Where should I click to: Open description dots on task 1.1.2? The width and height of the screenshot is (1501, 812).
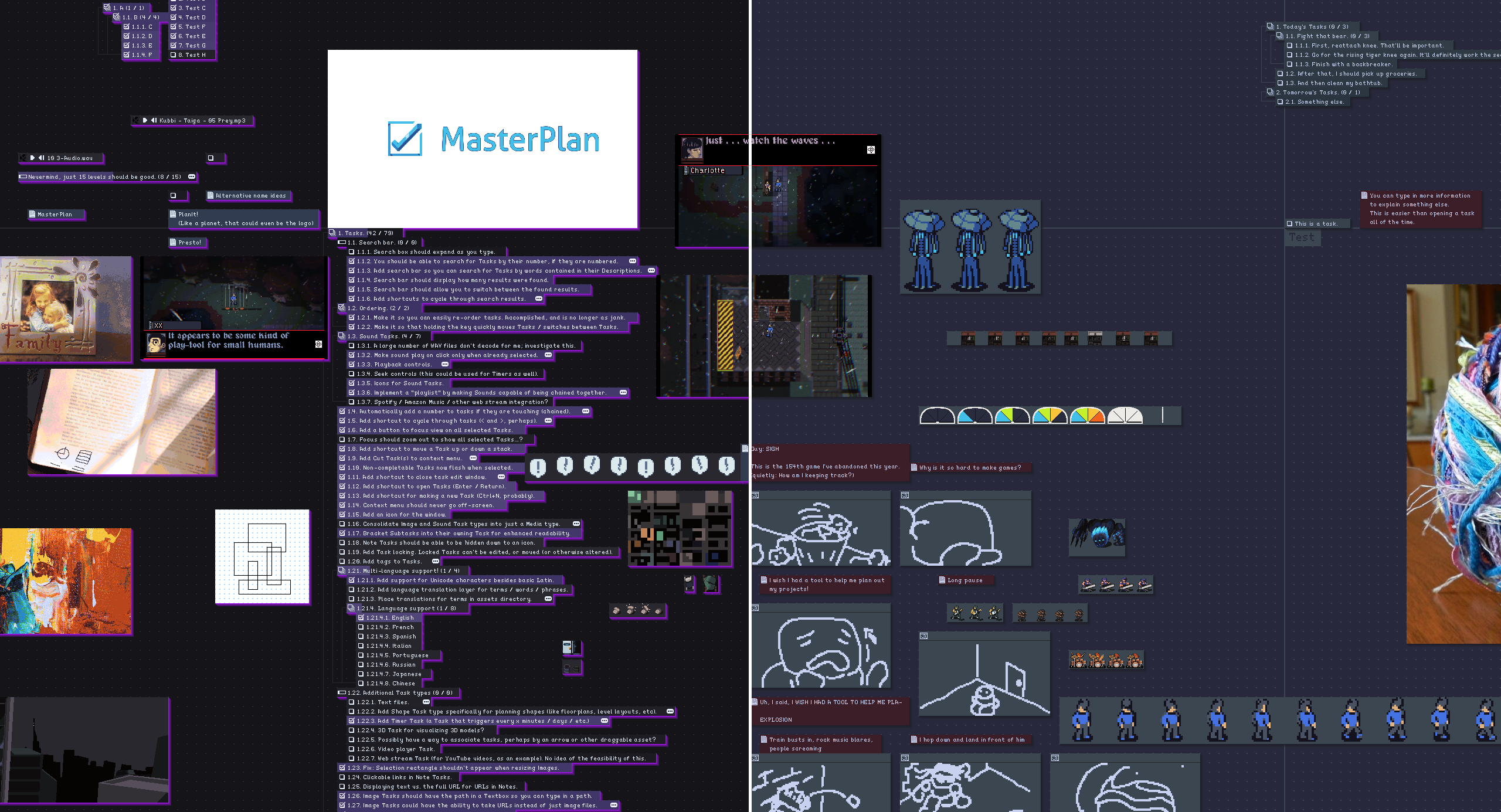[x=633, y=261]
